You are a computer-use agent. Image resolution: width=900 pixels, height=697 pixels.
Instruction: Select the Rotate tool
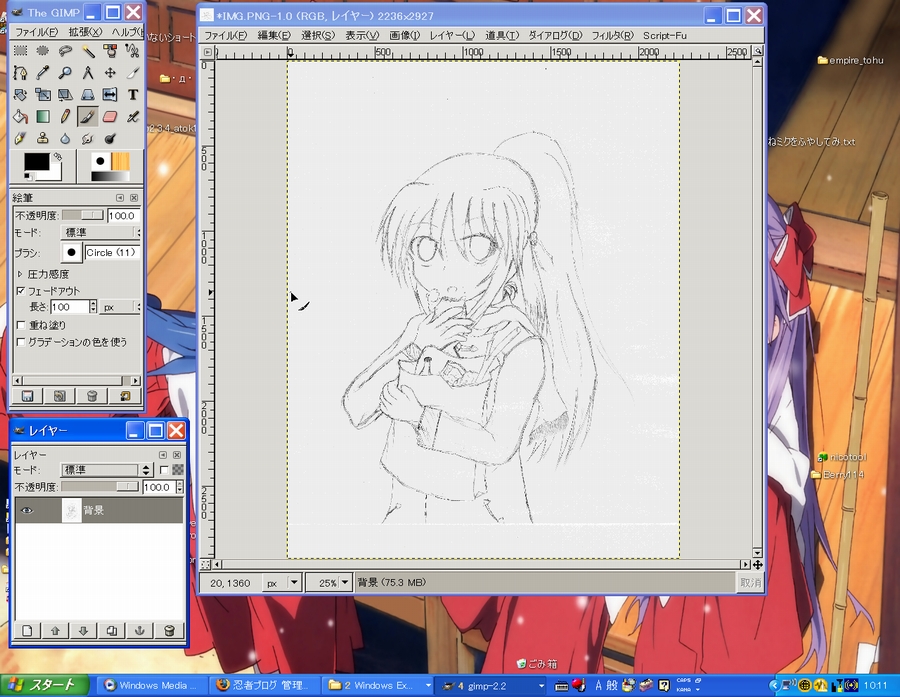point(20,95)
